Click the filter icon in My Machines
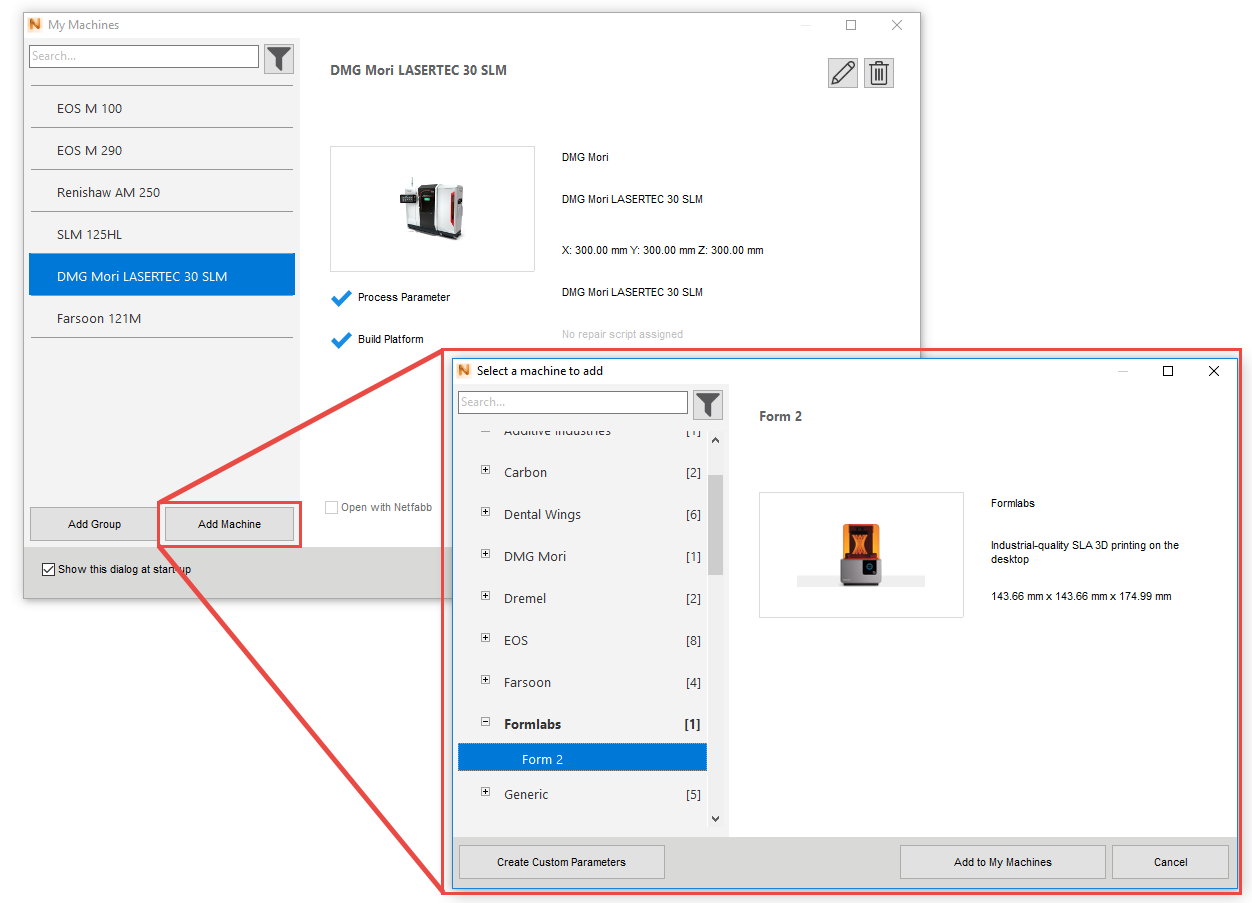 tap(279, 59)
